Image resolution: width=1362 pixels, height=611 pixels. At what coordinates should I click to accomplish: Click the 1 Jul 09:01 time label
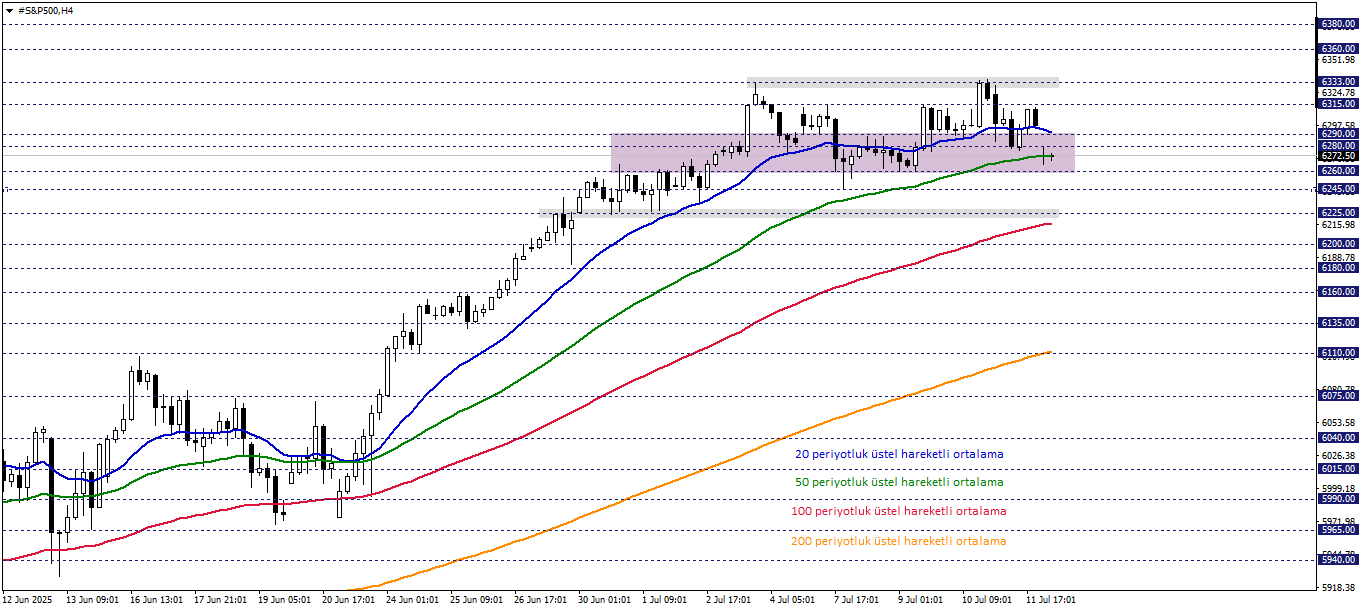tap(665, 600)
